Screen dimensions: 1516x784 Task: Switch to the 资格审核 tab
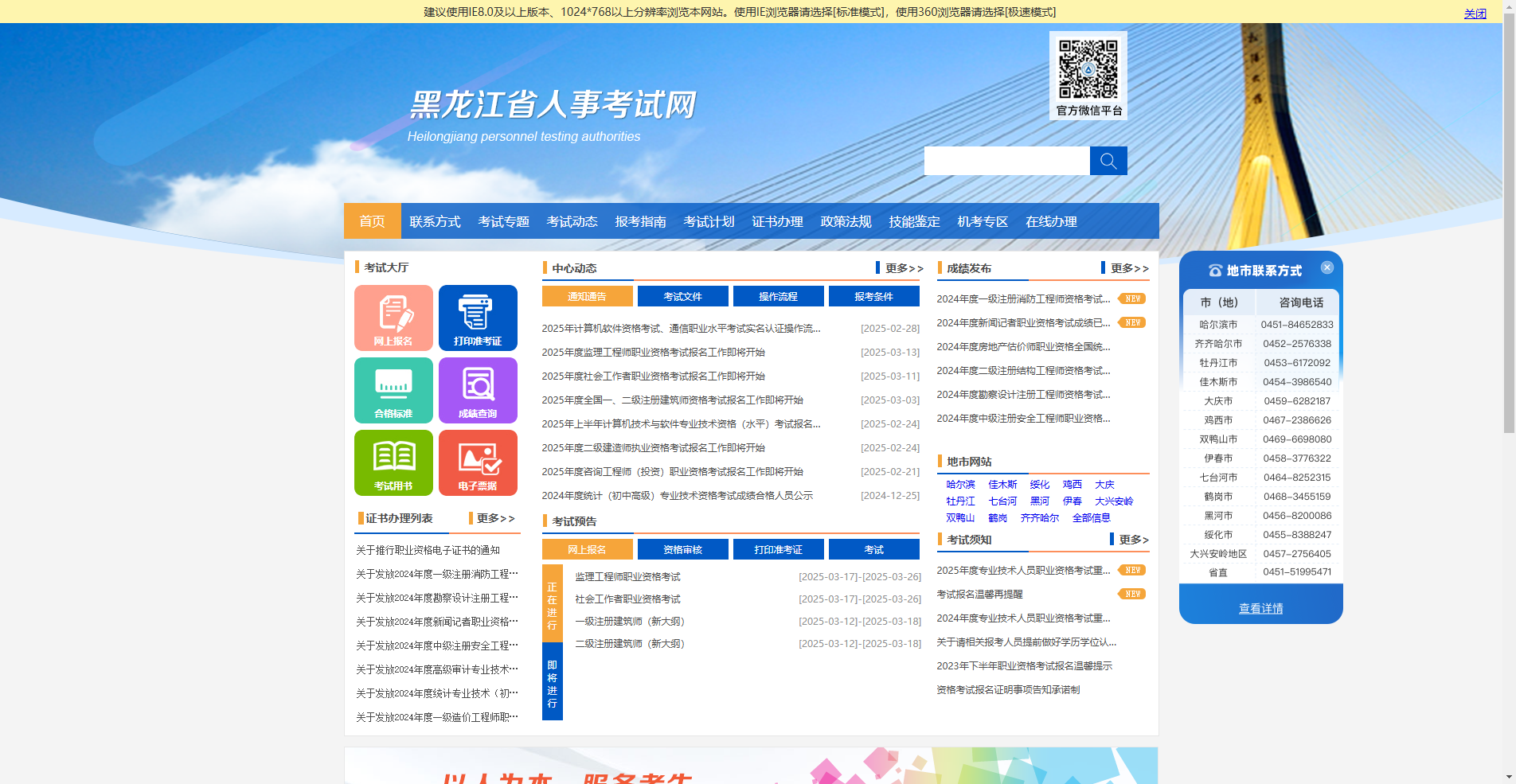coord(682,549)
